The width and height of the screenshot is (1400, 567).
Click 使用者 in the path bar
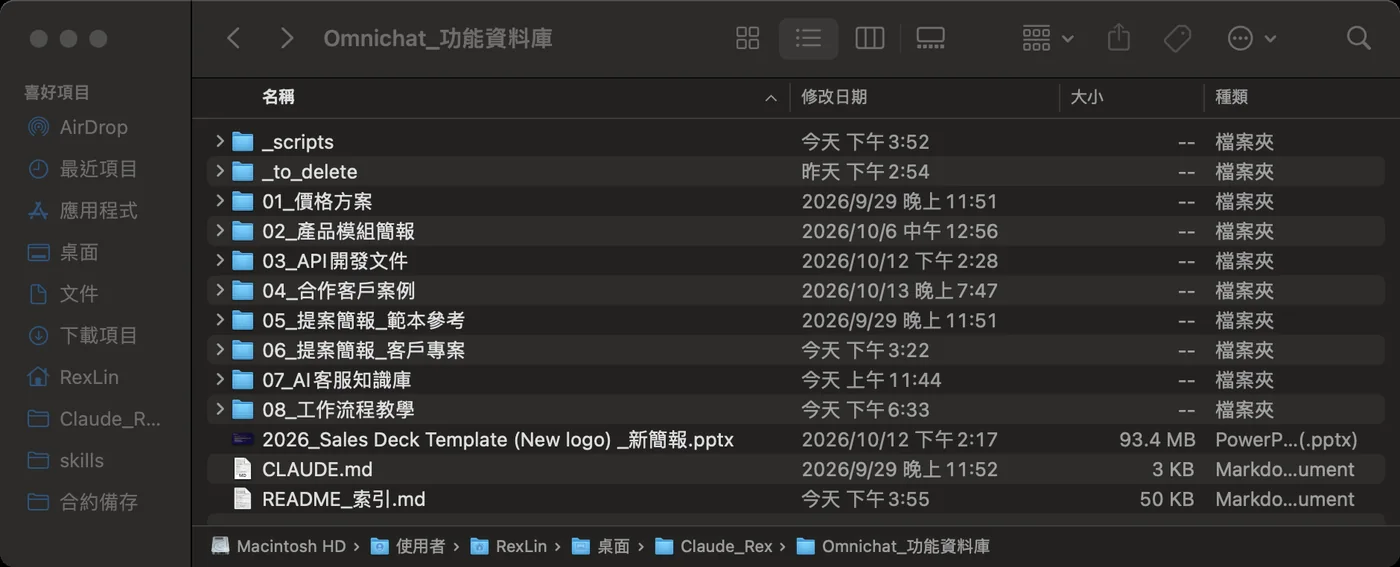pos(408,546)
